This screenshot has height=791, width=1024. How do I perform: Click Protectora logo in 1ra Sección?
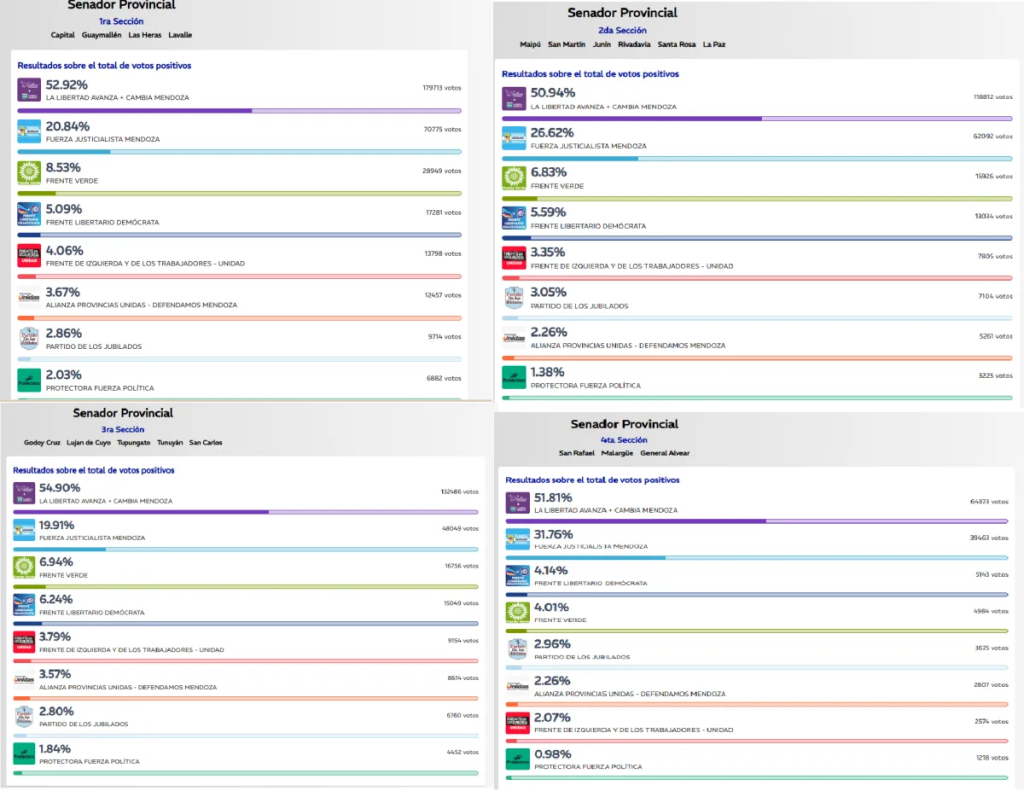[x=29, y=380]
